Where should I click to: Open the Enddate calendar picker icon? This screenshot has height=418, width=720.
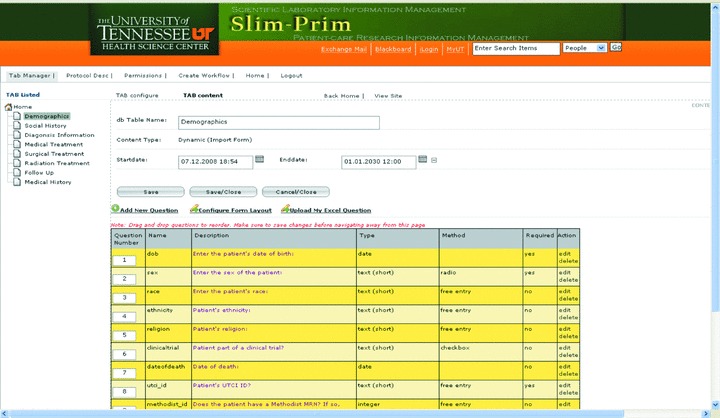tap(422, 159)
